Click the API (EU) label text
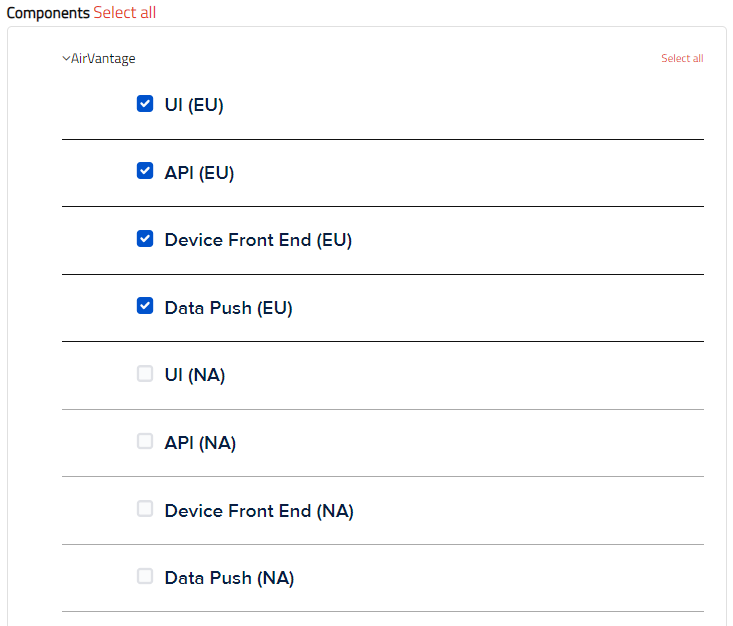733x626 pixels. pos(199,173)
